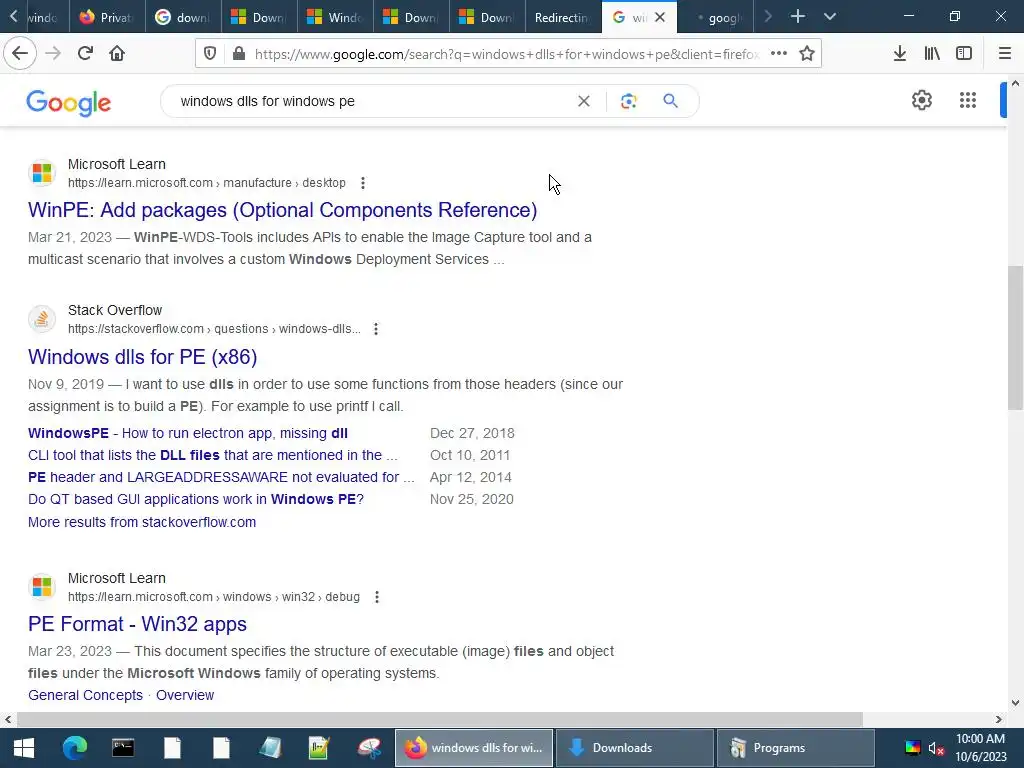1024x768 pixels.
Task: Clear the Google search box
Action: pos(584,101)
